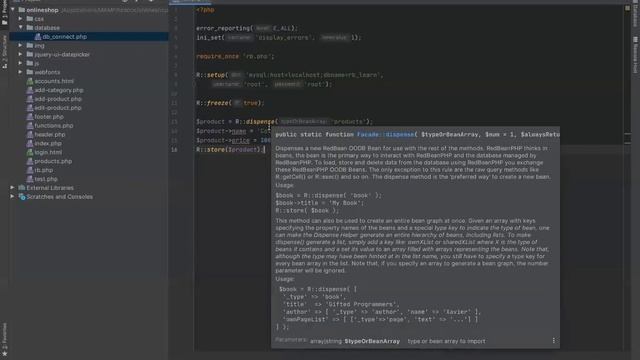Click the ini_set code line
The width and height of the screenshot is (640, 360).
pyautogui.click(x=279, y=38)
